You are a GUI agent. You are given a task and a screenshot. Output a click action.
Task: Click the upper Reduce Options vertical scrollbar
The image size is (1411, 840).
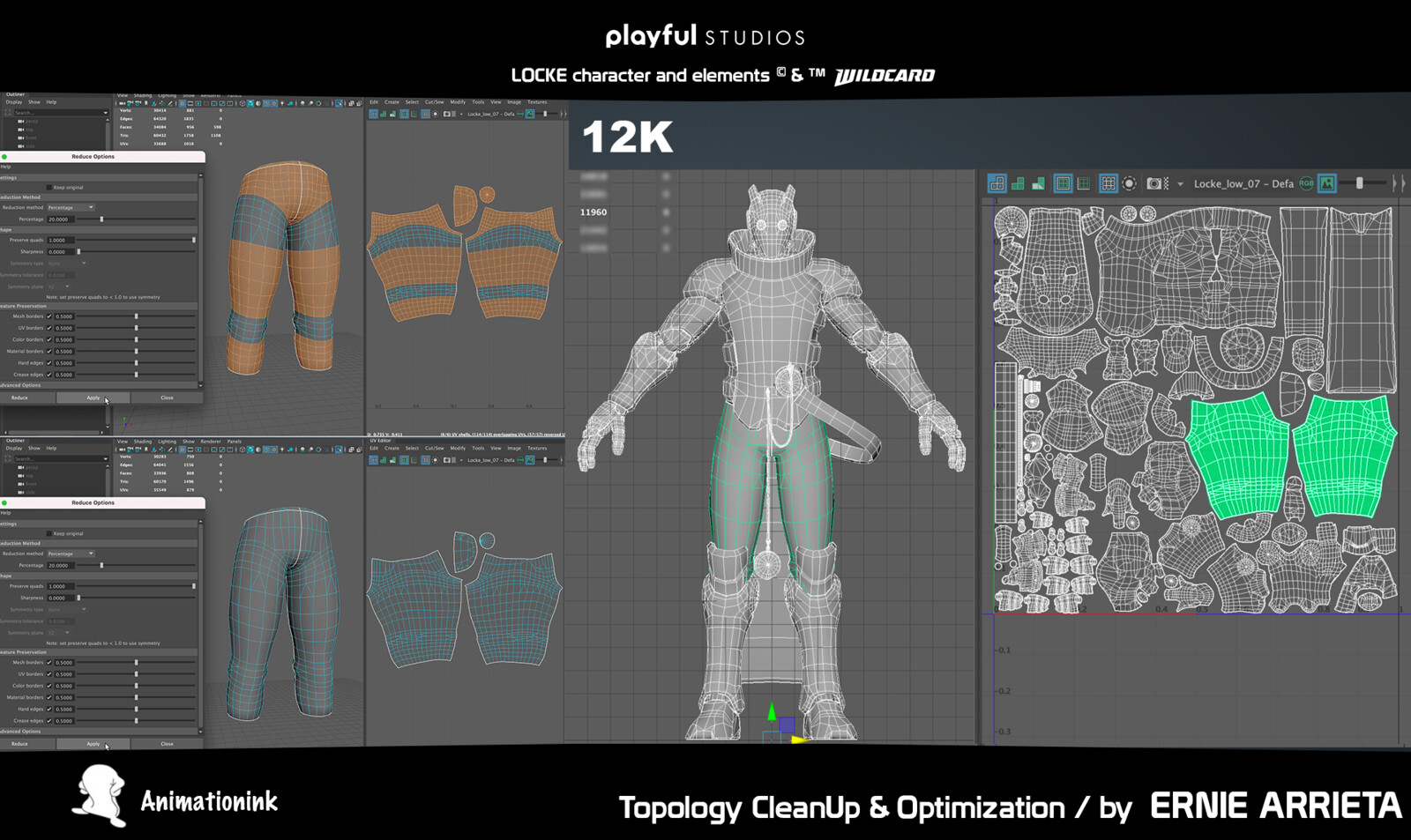pos(200,280)
